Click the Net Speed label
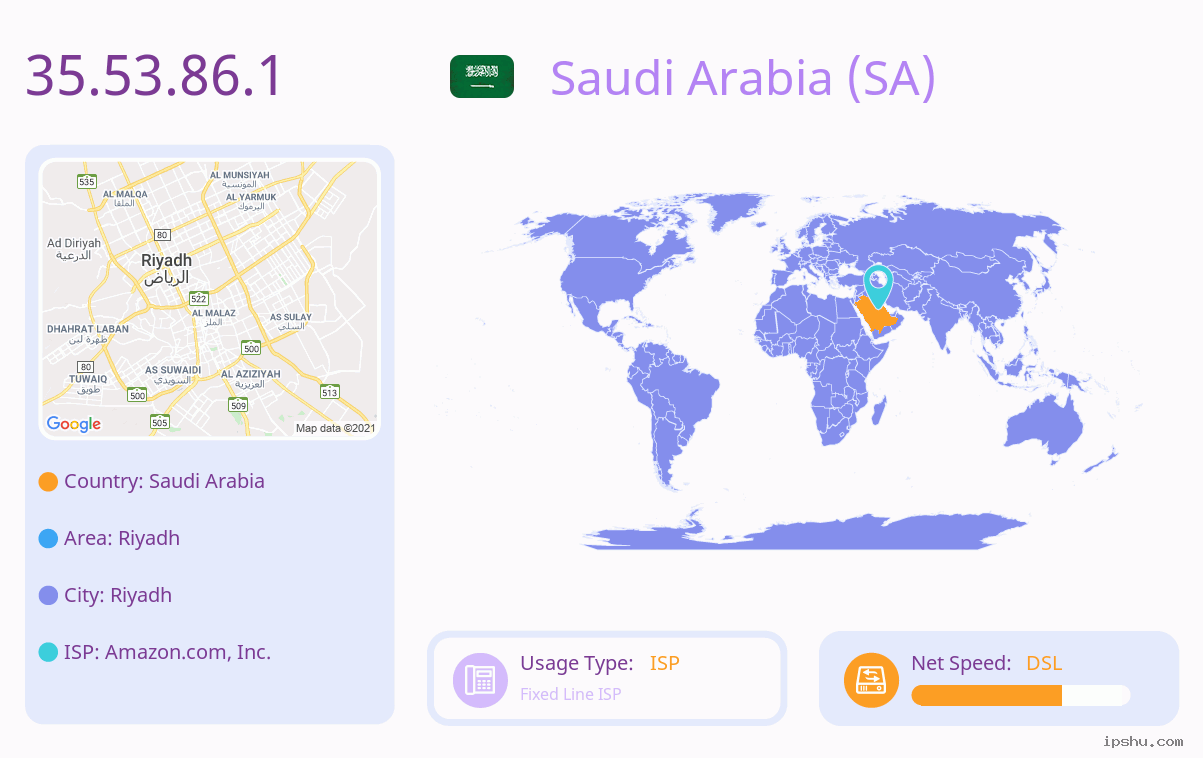Viewport: 1203px width, 758px height. coord(961,663)
